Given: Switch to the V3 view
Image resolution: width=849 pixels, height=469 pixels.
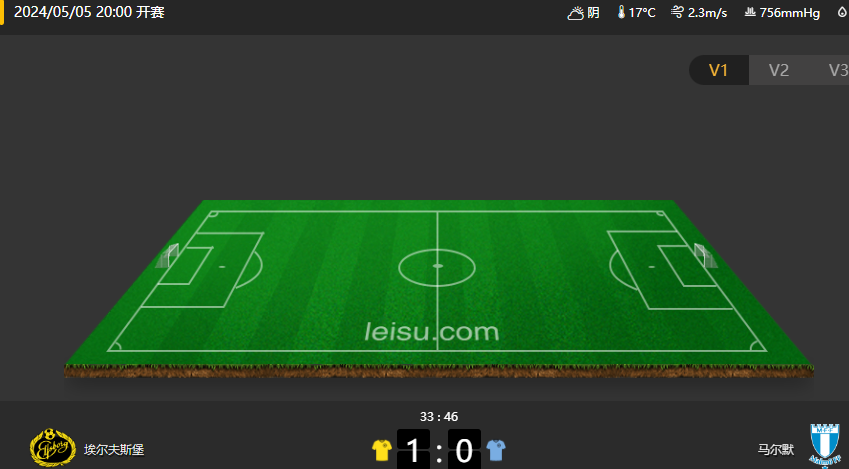Looking at the screenshot, I should [x=834, y=70].
